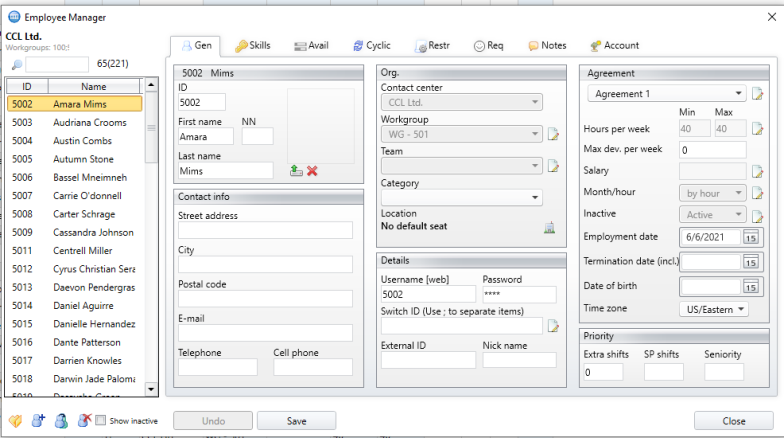Click the Max dev. per week field
The image size is (784, 438).
coord(712,150)
